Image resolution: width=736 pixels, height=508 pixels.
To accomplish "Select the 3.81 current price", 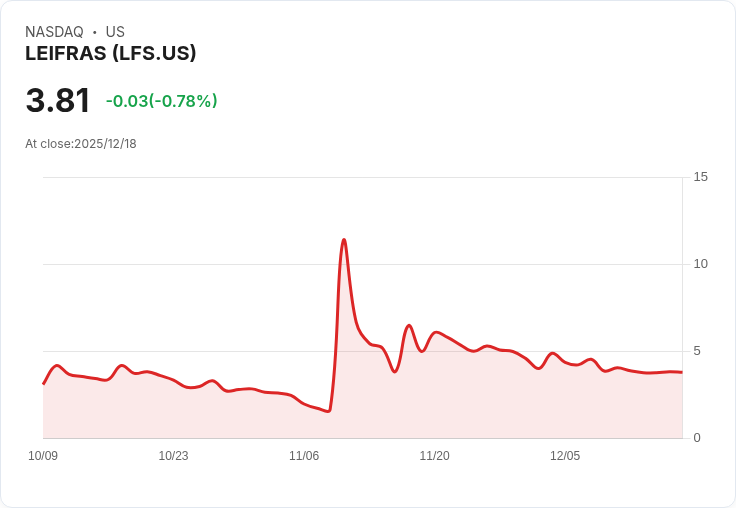I will pyautogui.click(x=58, y=100).
